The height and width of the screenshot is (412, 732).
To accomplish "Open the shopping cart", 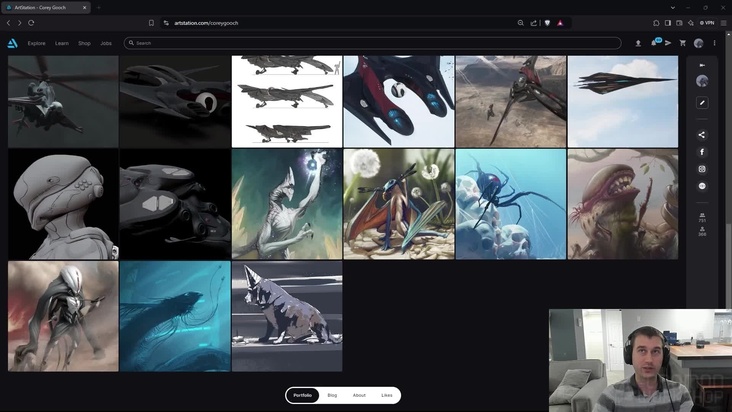I will pos(683,43).
